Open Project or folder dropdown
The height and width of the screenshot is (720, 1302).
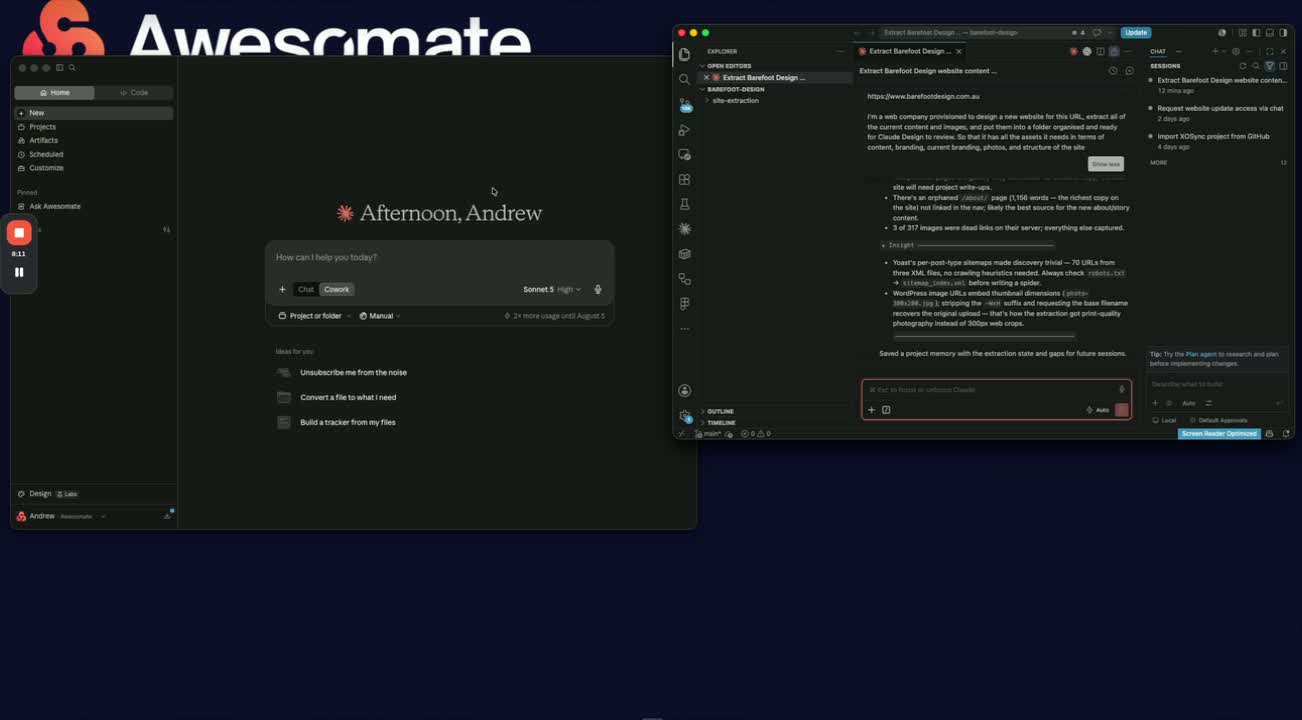click(x=314, y=316)
